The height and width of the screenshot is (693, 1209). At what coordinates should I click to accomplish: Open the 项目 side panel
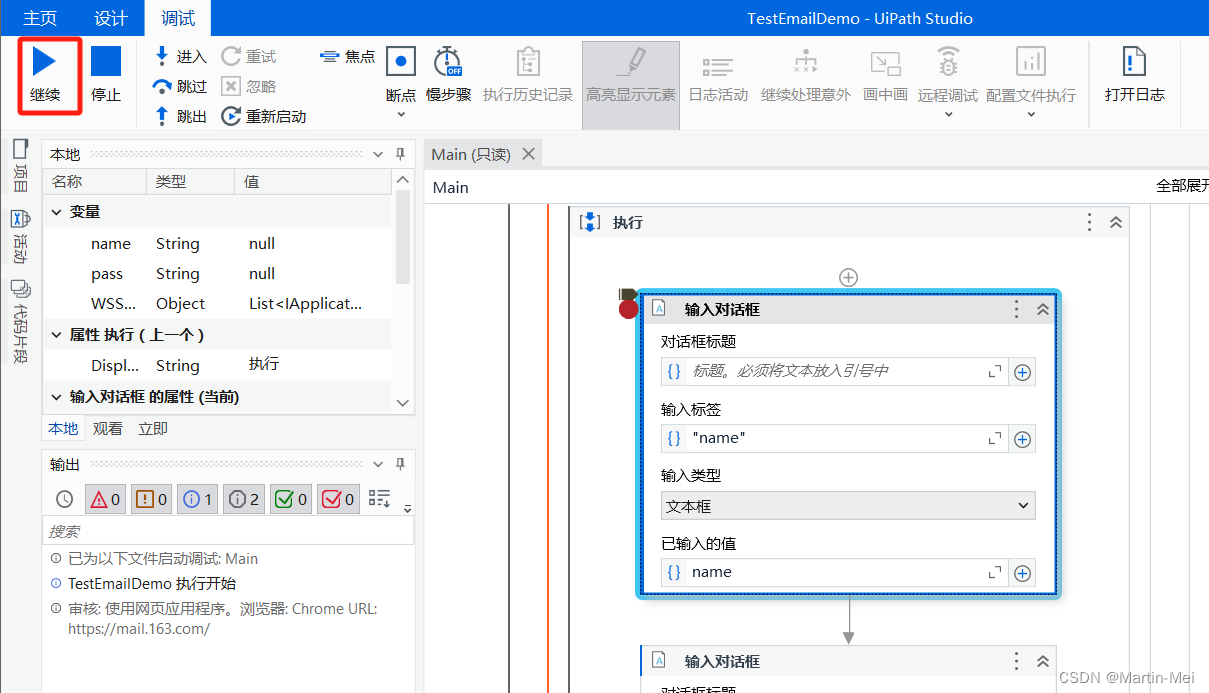[x=20, y=165]
